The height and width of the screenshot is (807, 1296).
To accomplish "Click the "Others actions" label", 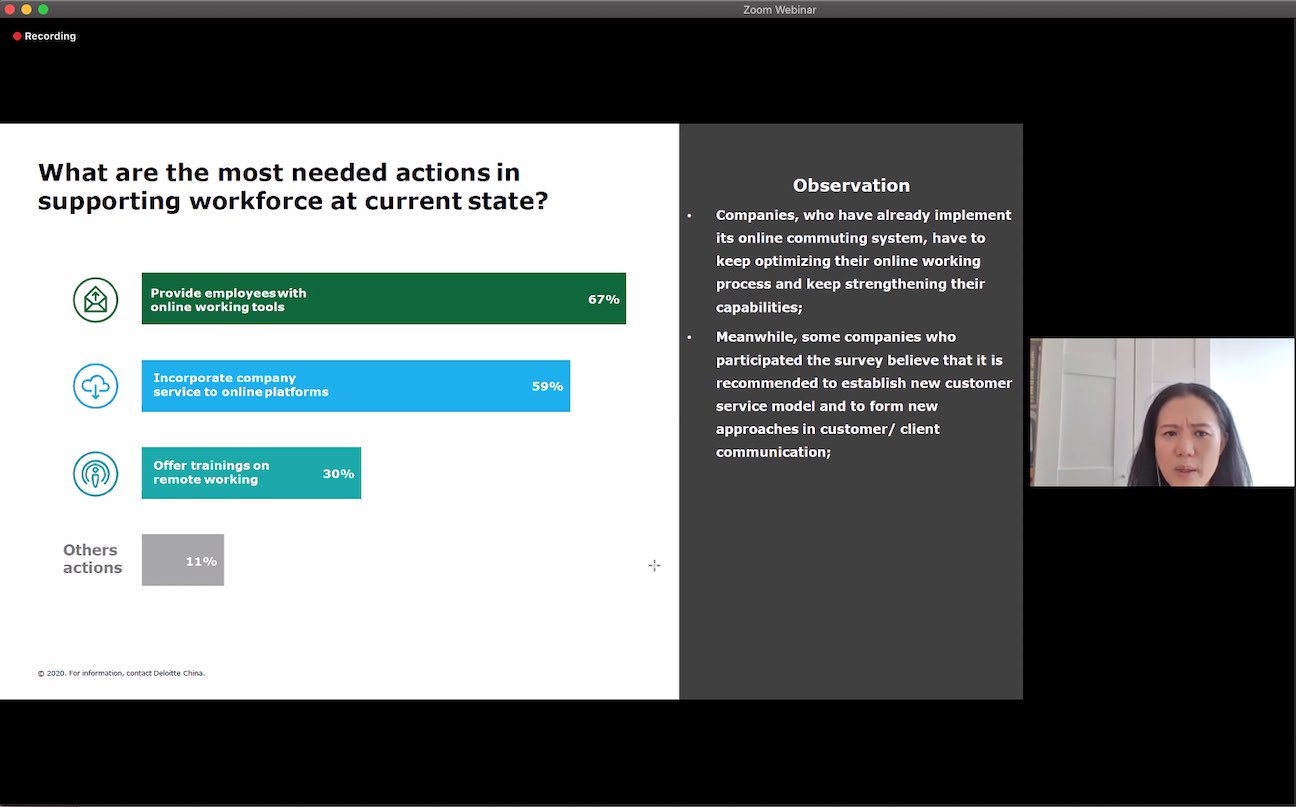I will point(92,559).
